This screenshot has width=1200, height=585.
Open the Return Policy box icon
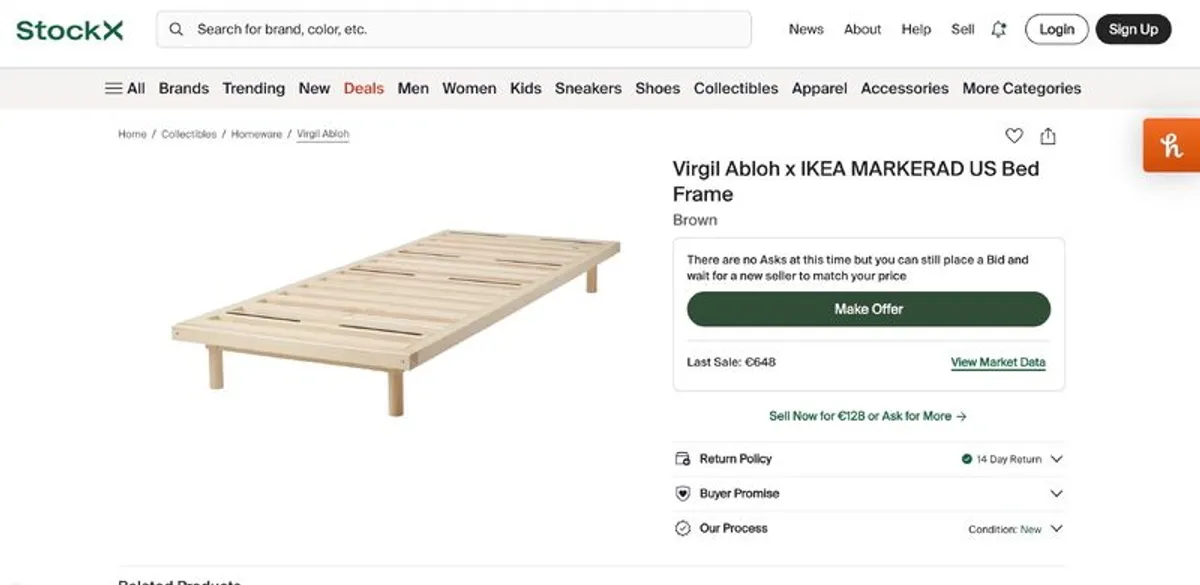pos(683,458)
